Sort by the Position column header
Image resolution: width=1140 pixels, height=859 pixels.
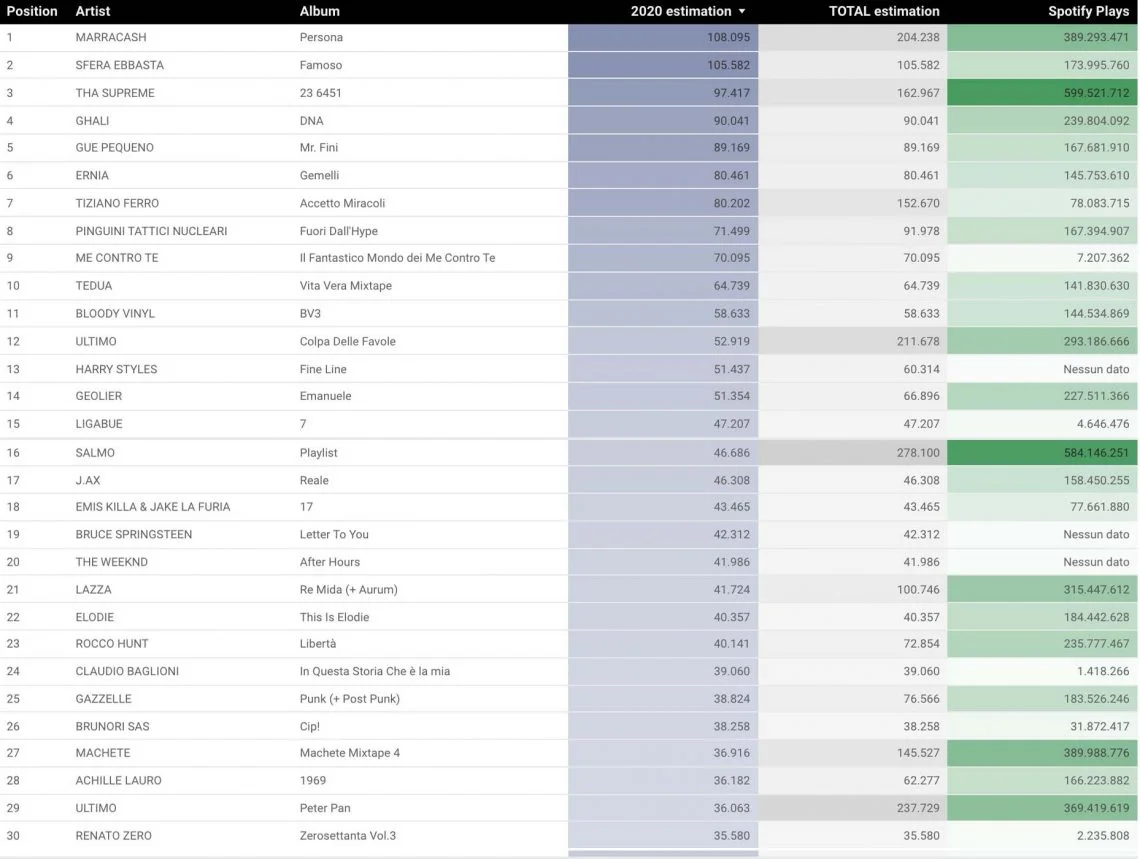(32, 12)
